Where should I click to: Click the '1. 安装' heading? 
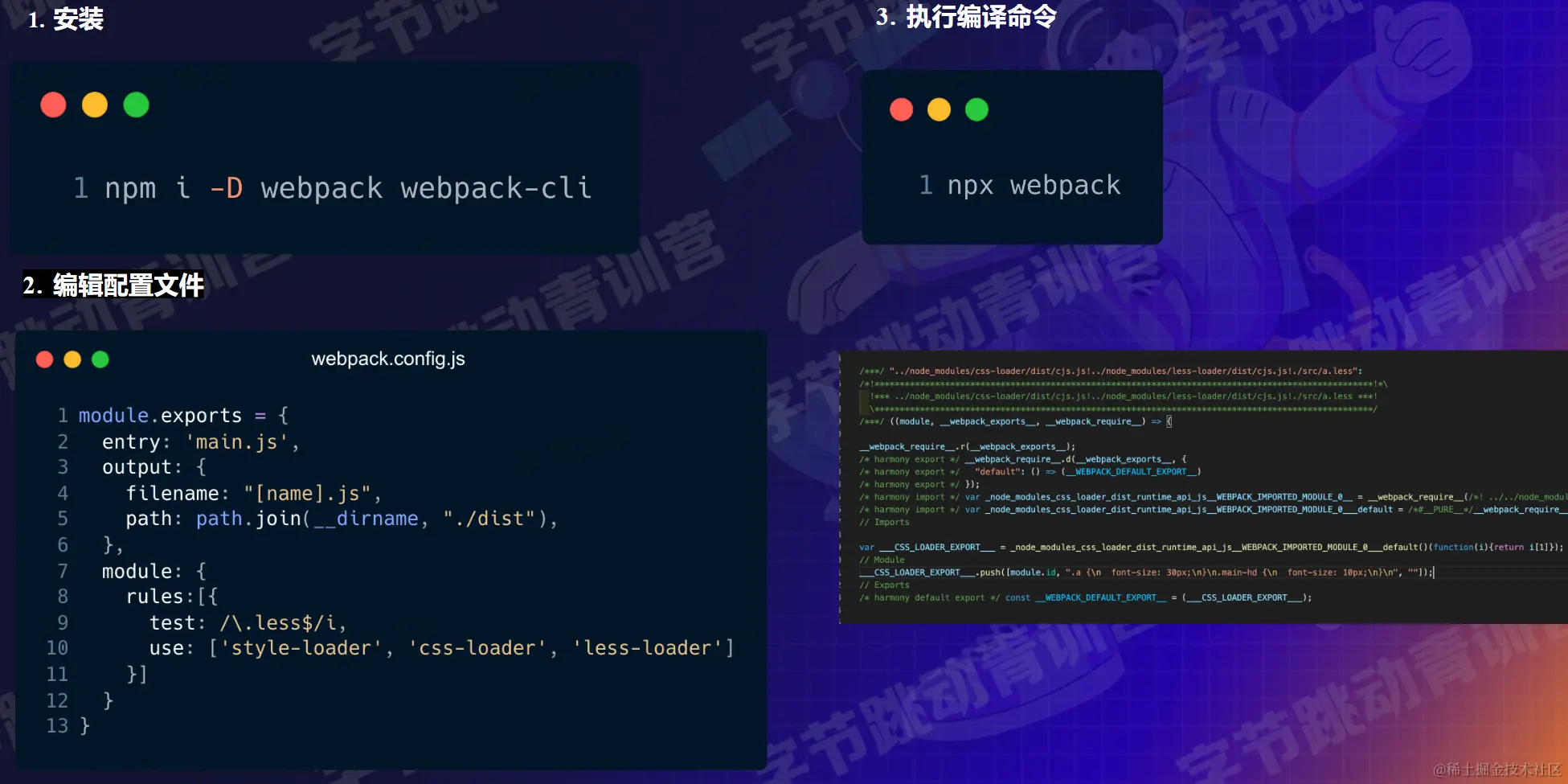[66, 19]
